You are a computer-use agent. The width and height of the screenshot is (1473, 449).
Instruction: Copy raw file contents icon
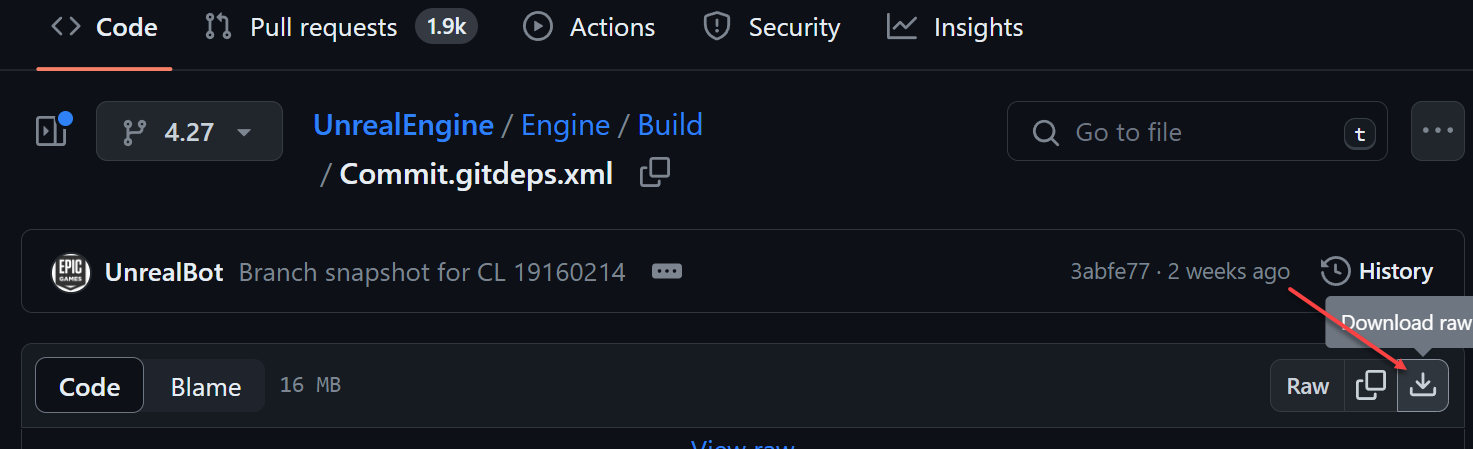(x=1370, y=386)
